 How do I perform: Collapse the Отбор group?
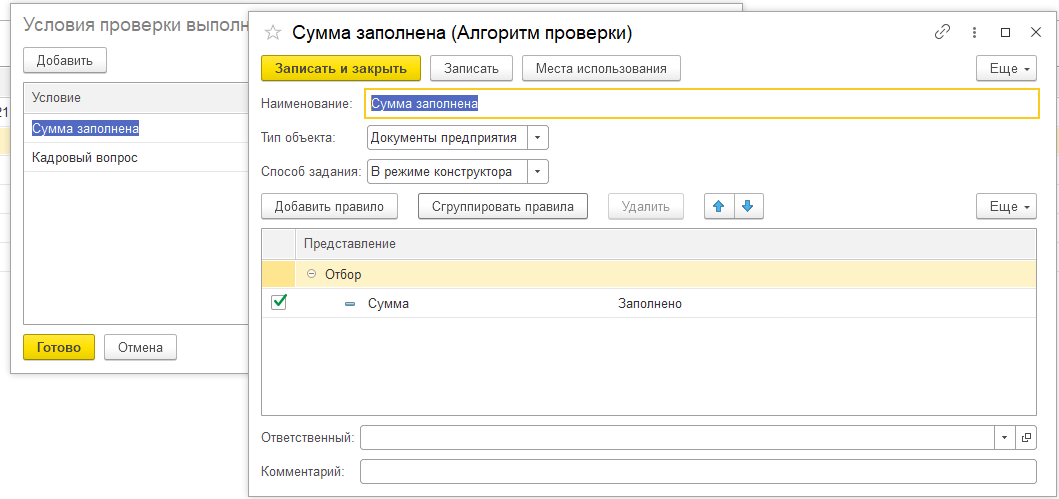pos(312,274)
